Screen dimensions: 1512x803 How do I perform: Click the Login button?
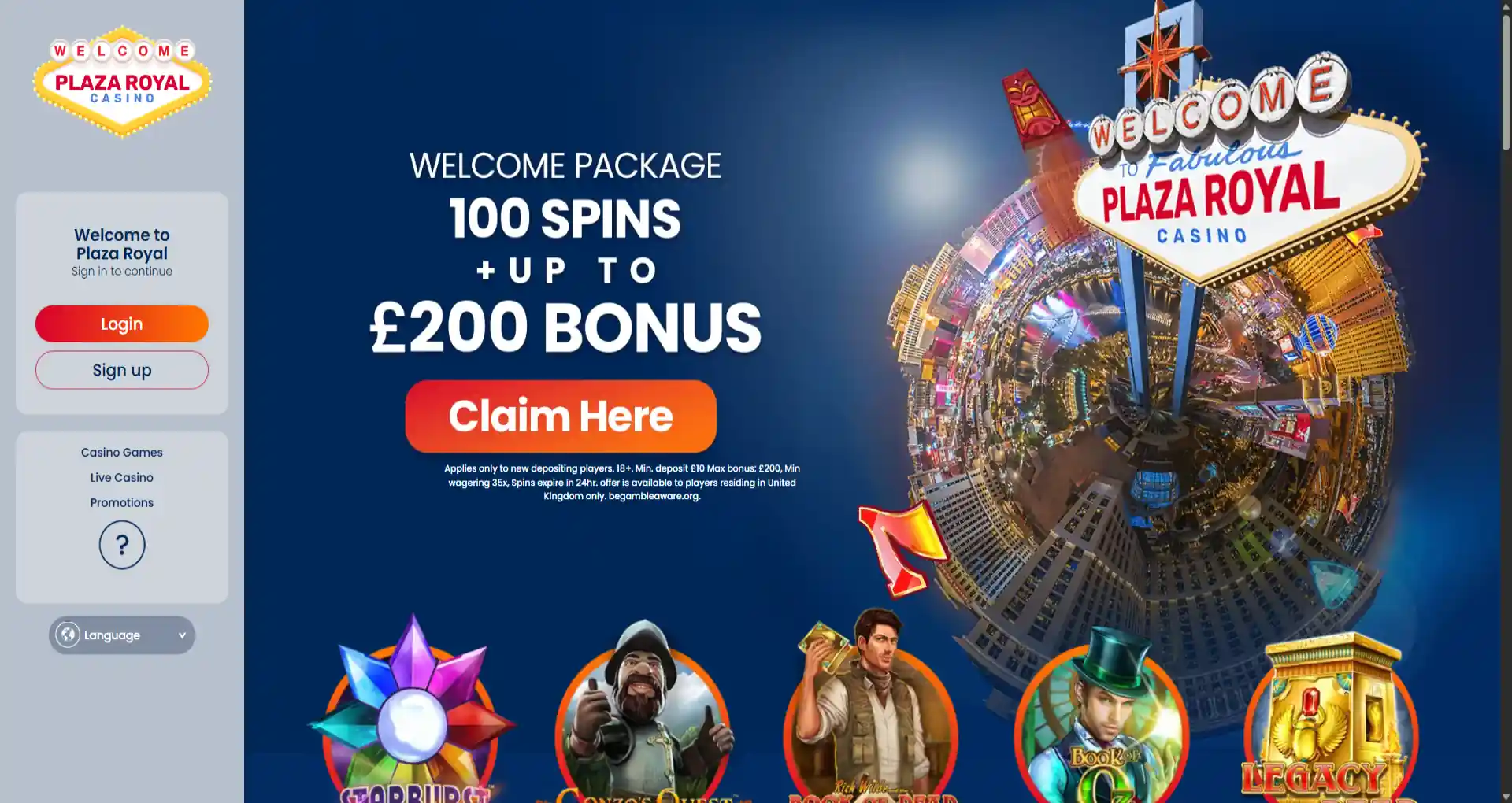click(x=122, y=324)
